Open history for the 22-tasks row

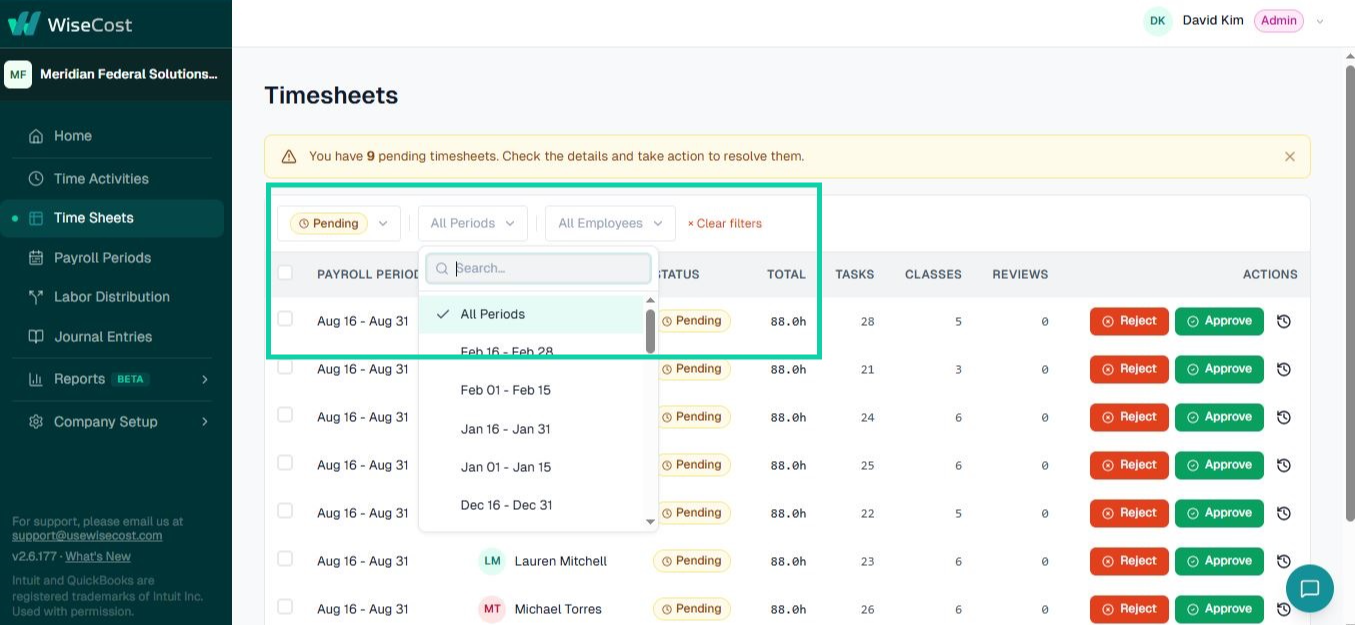pyautogui.click(x=1284, y=513)
